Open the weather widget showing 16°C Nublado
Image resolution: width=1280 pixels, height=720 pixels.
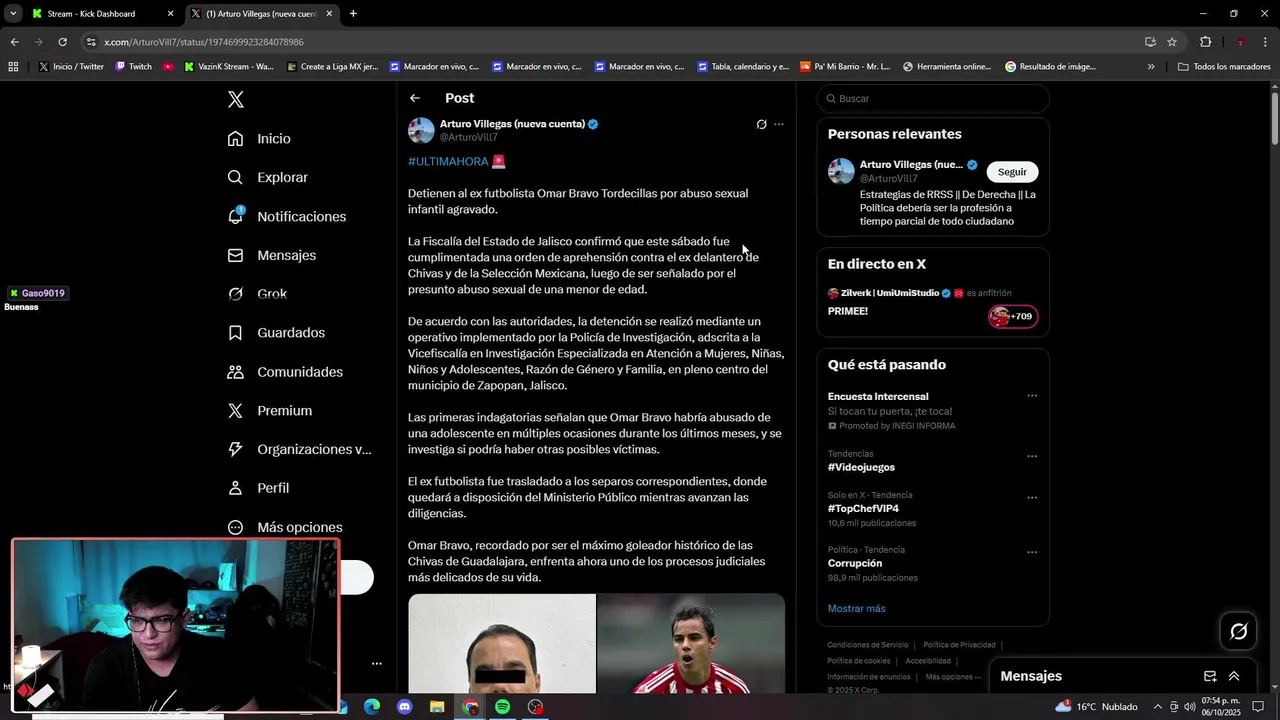click(x=1096, y=707)
